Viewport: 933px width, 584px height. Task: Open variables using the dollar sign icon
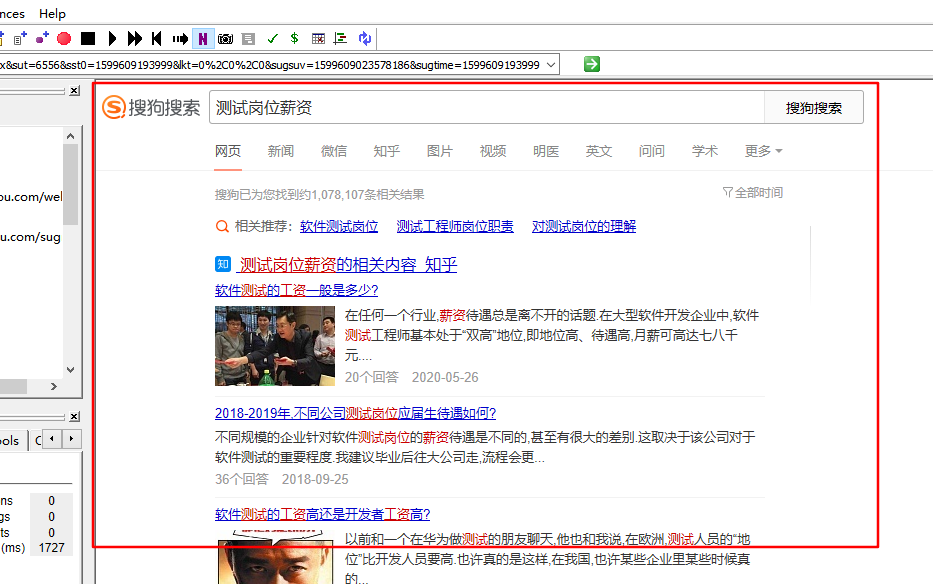(293, 38)
